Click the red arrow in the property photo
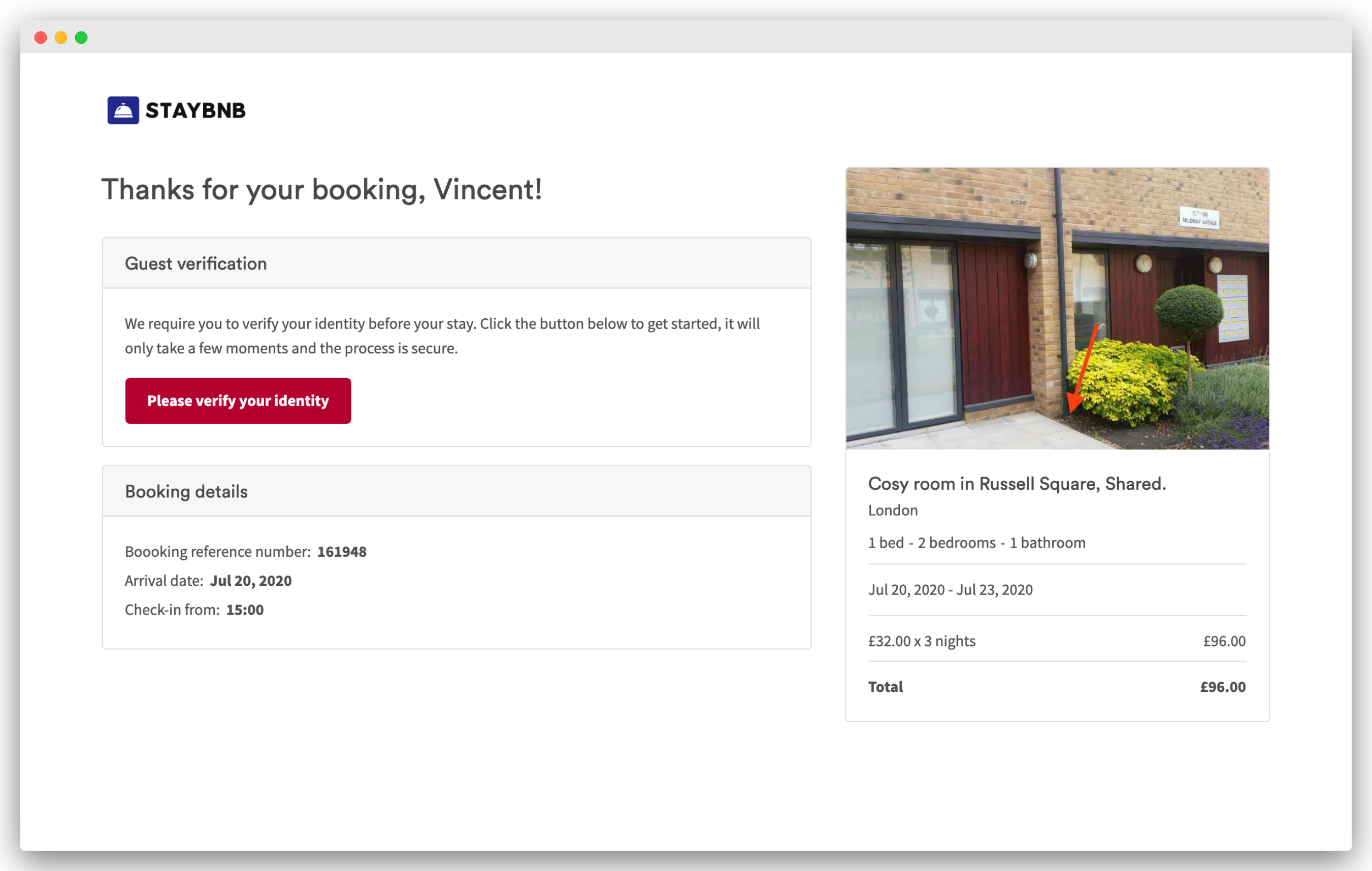The width and height of the screenshot is (1372, 871). (1082, 368)
